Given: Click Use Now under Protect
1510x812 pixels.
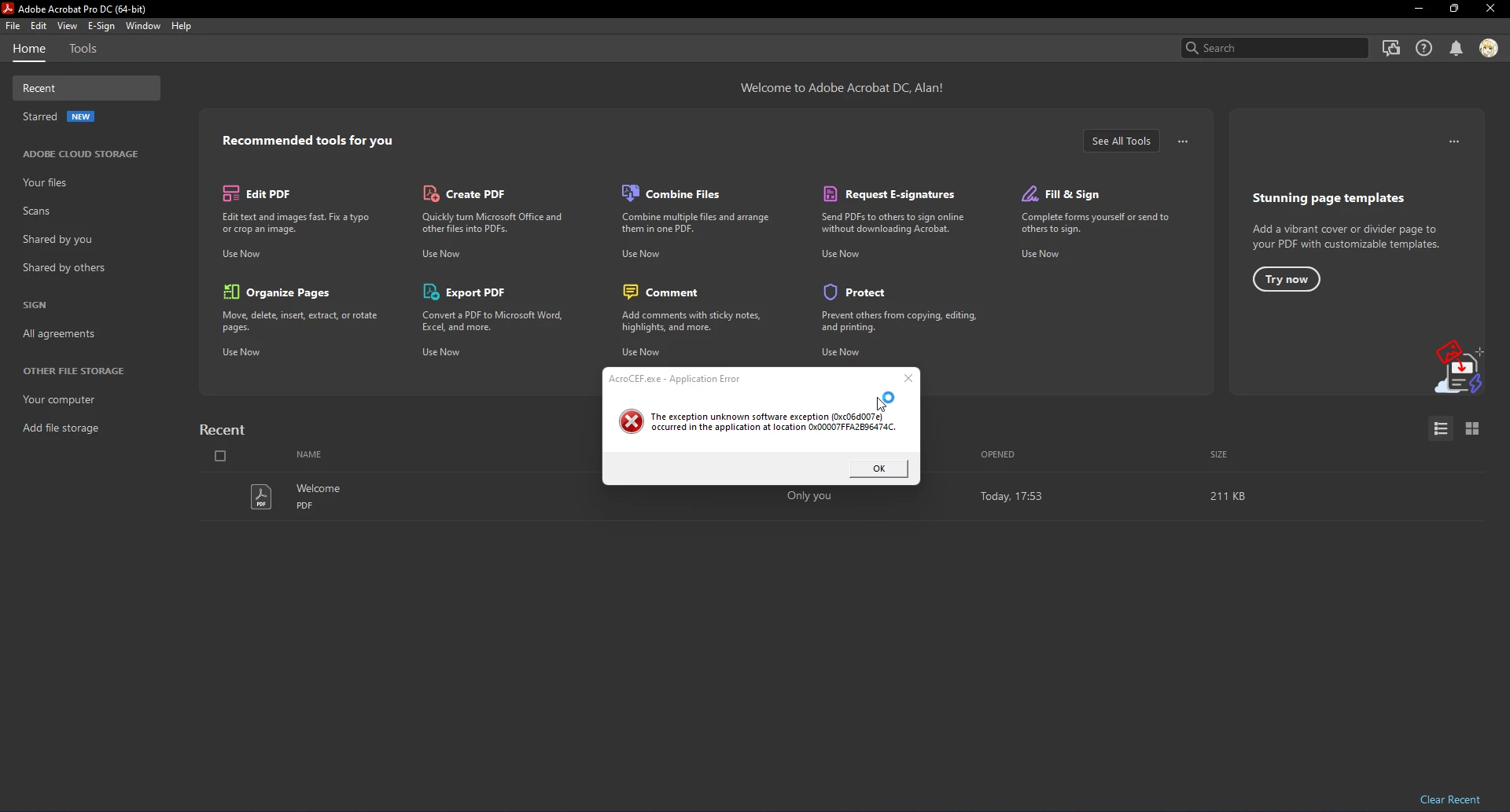Looking at the screenshot, I should click(840, 352).
